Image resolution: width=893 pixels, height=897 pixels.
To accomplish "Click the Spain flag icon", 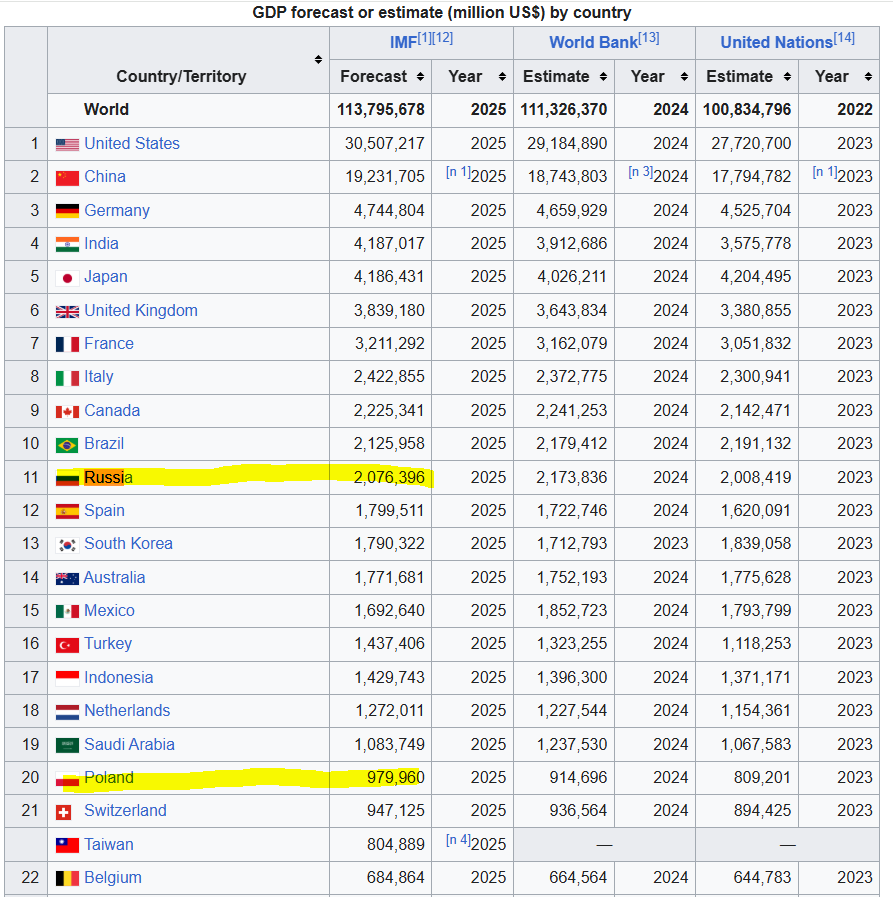I will (67, 511).
